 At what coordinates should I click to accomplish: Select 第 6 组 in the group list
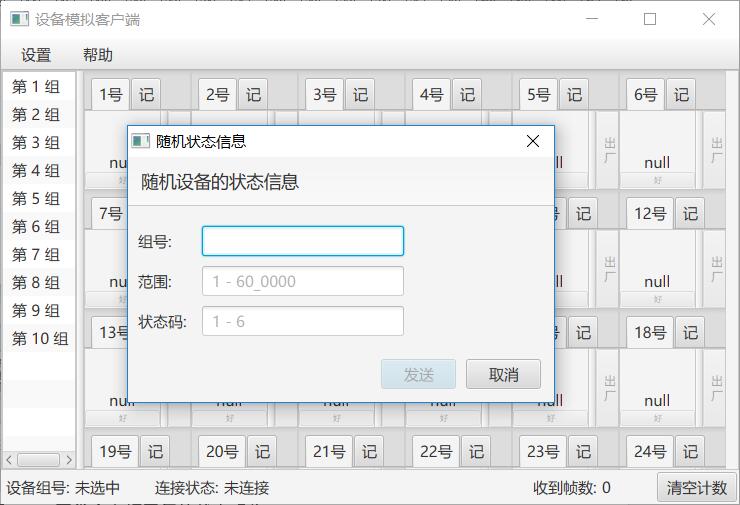pyautogui.click(x=39, y=227)
